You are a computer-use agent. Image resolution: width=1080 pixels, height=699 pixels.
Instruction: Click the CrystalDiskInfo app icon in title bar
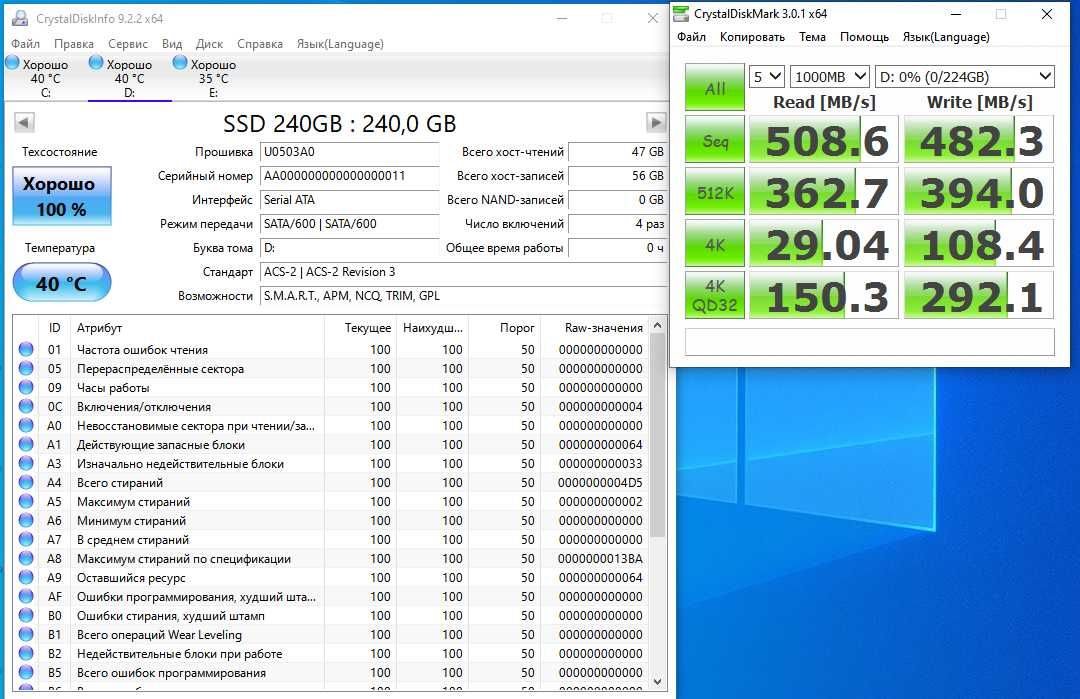click(21, 18)
